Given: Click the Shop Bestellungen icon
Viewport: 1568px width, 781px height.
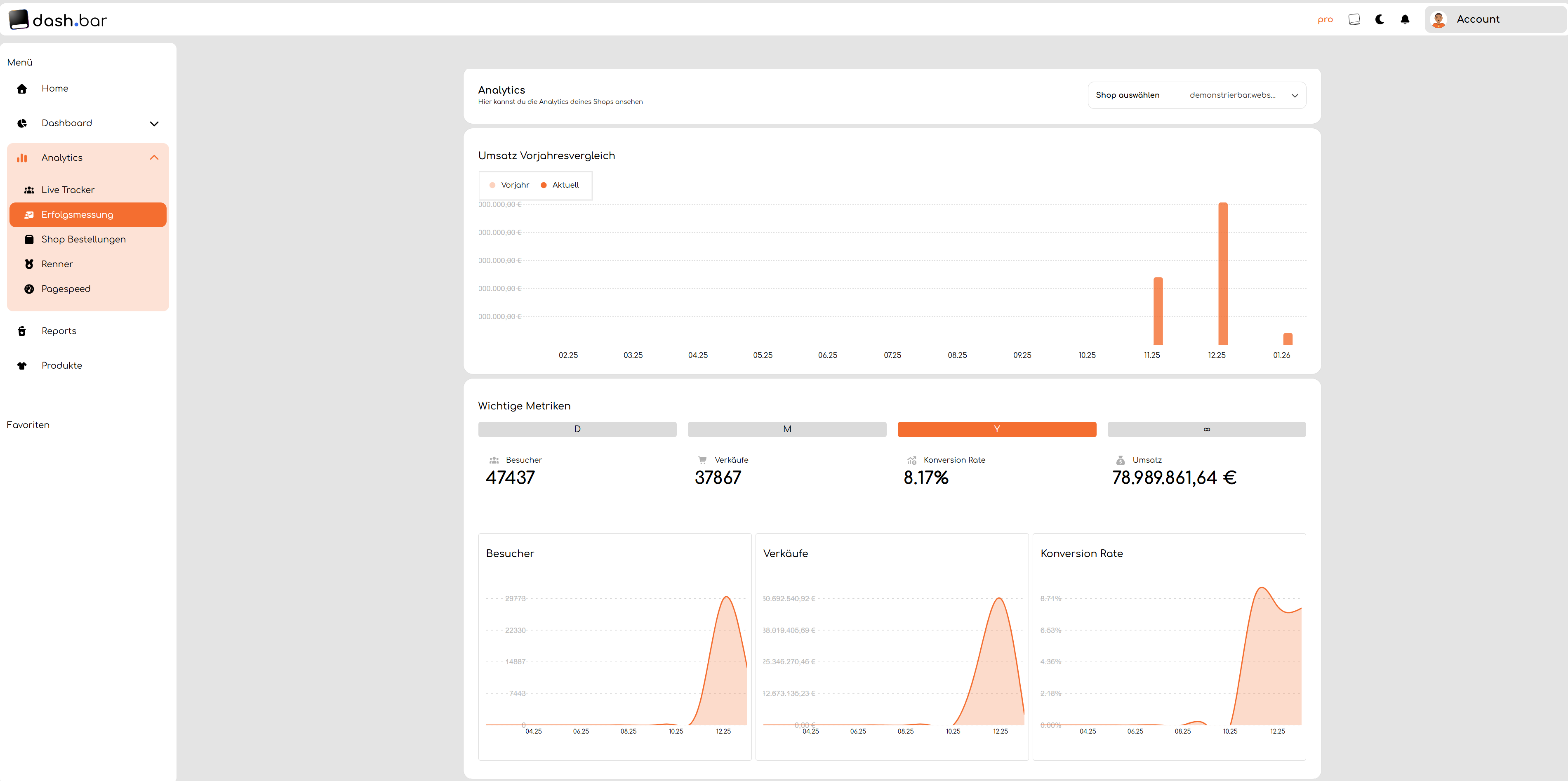Looking at the screenshot, I should (x=28, y=239).
